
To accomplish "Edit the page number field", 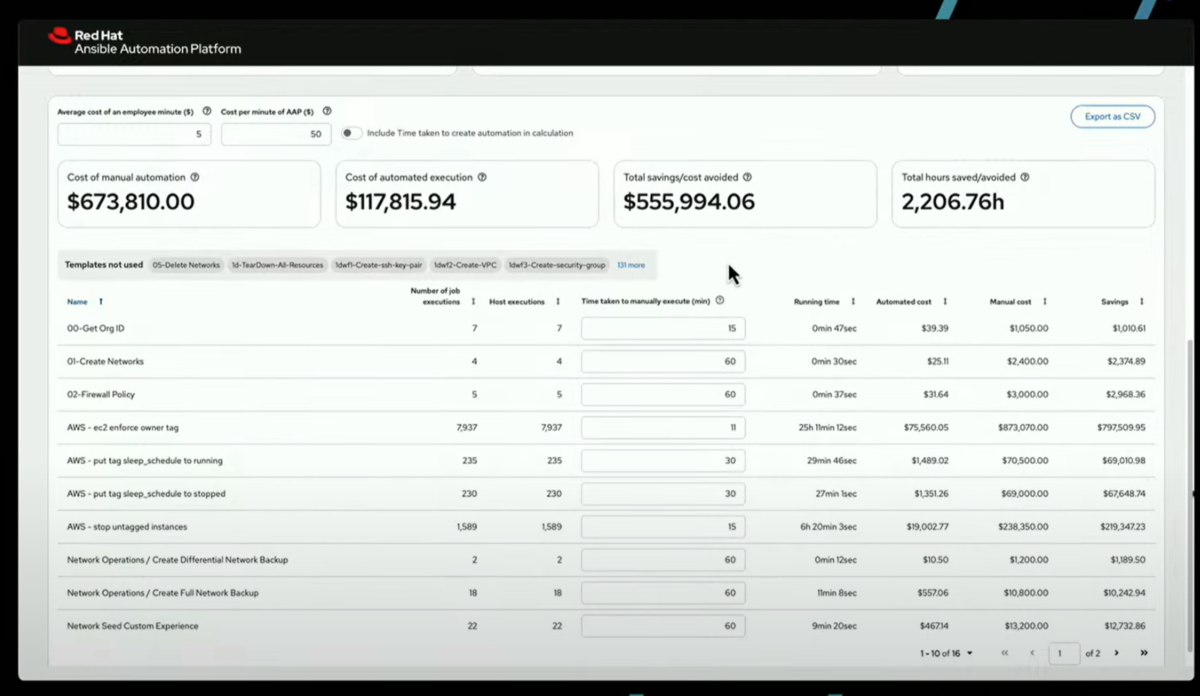I will (1064, 653).
